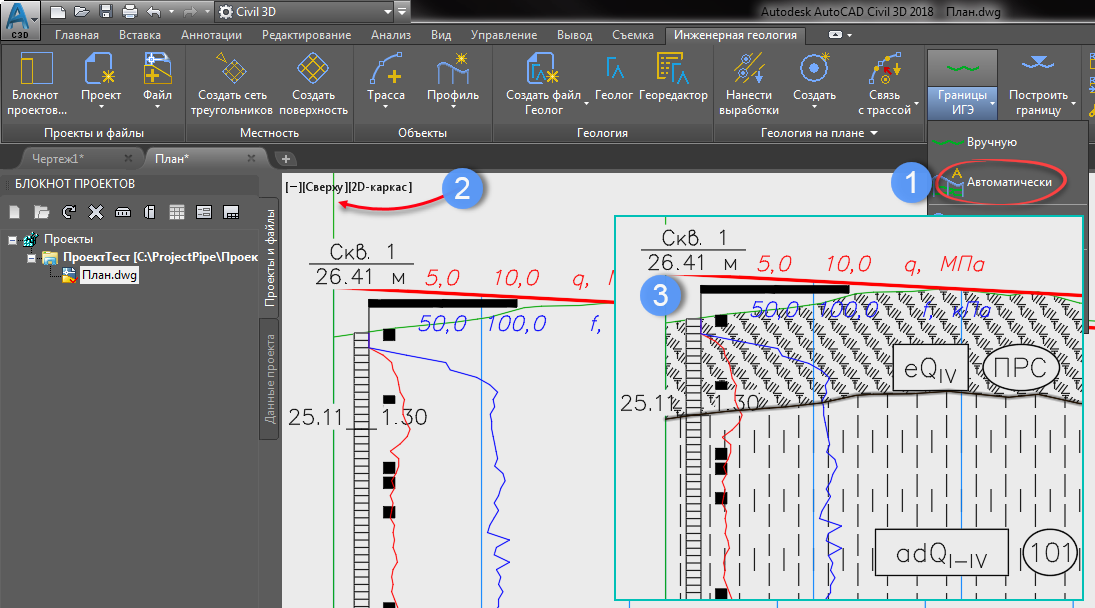Click the Print icon in Quick Access toolbar

coord(129,11)
